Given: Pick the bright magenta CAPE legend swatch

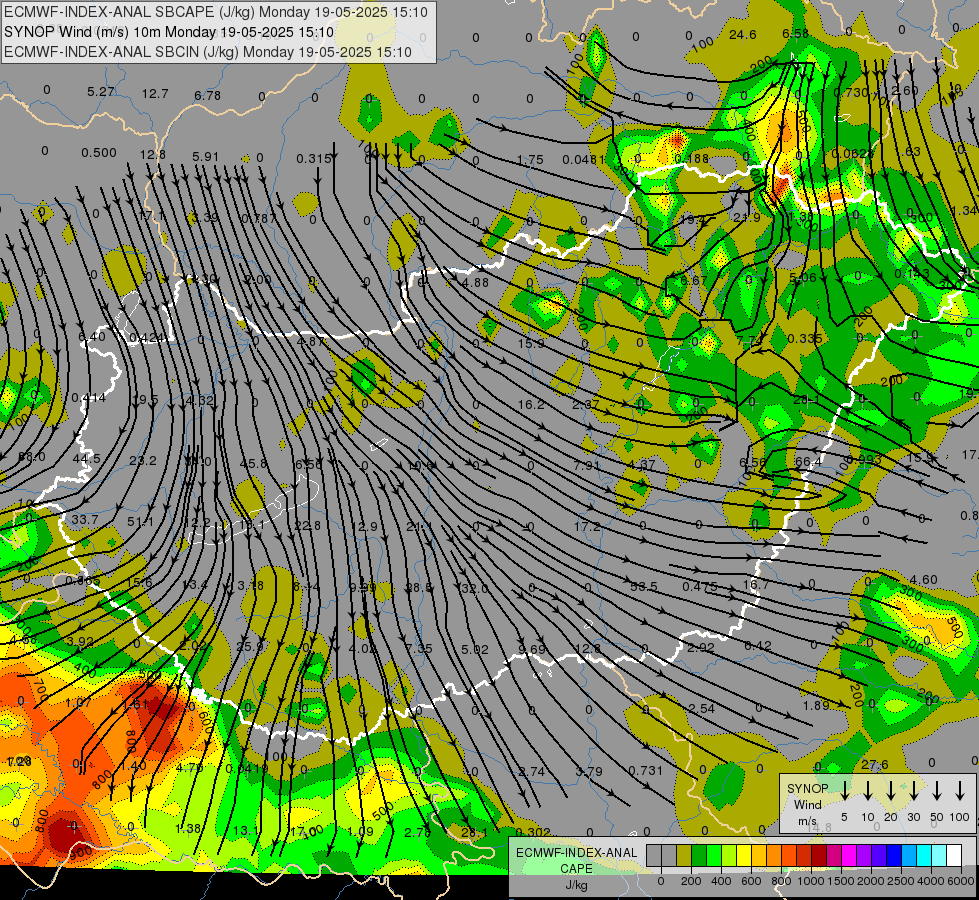Looking at the screenshot, I should 849,855.
